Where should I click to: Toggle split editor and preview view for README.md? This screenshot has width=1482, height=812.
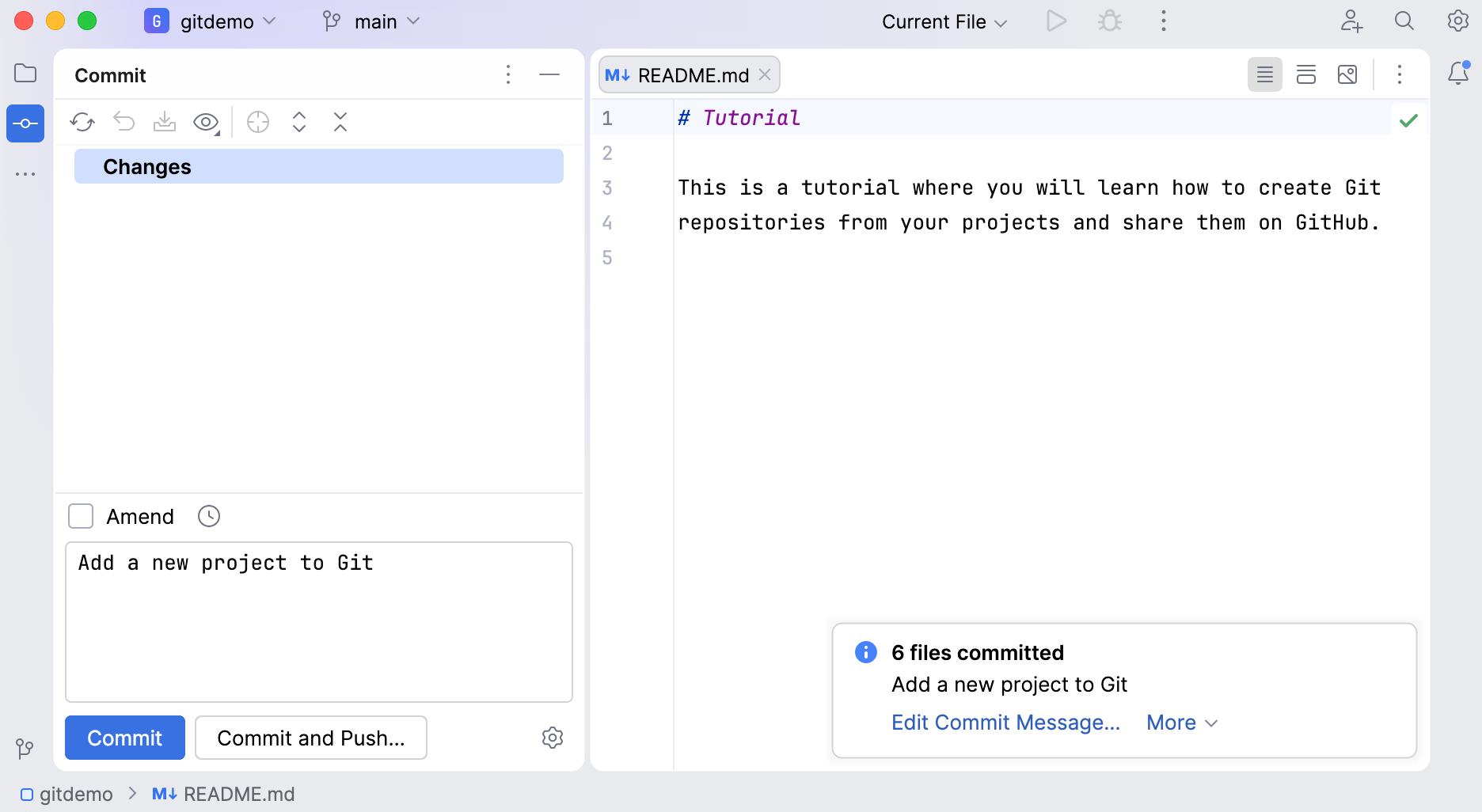coord(1306,74)
